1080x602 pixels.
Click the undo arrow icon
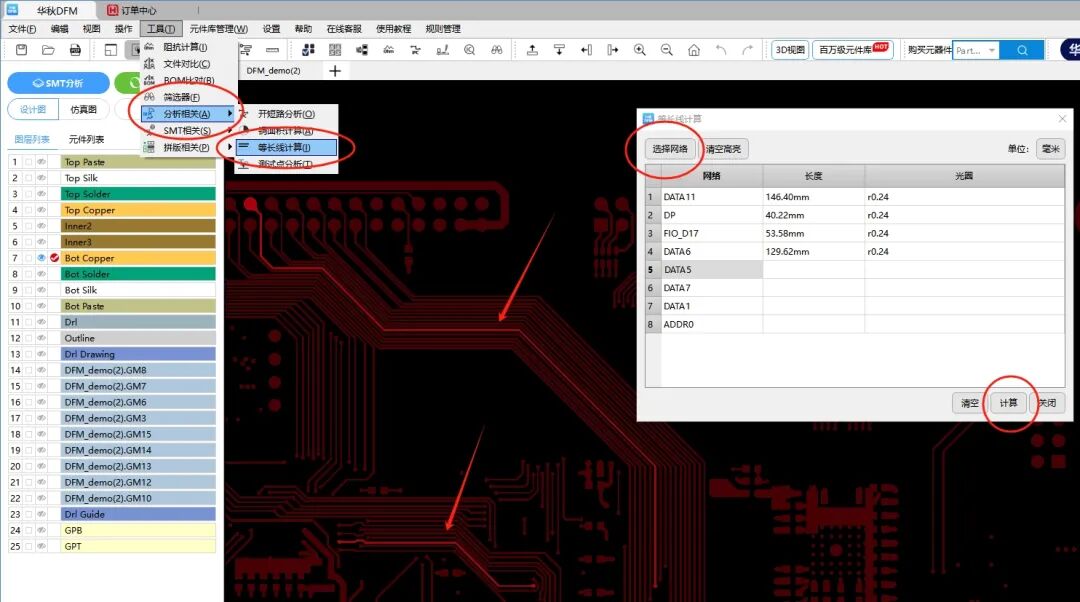click(x=721, y=50)
